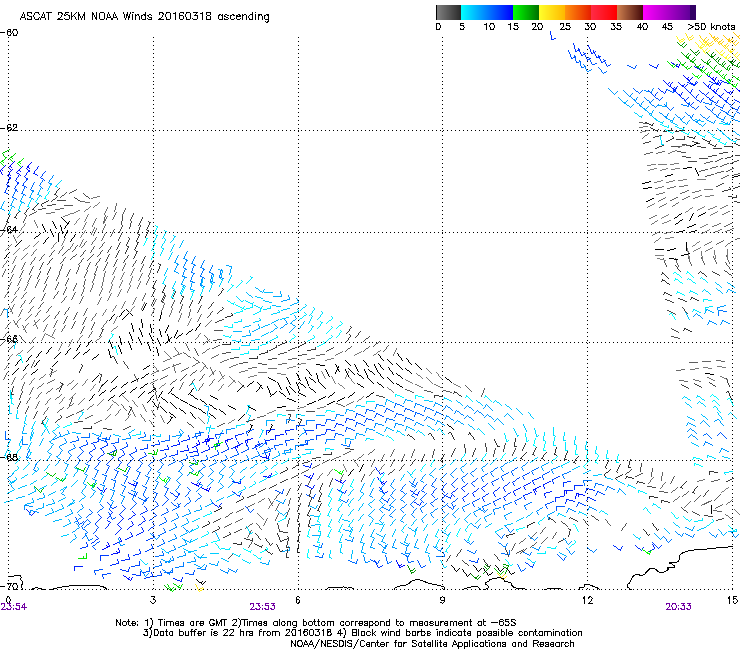Pick the red 30–35 knots color swatch
Image resolution: width=740 pixels, height=650 pixels.
tap(604, 12)
